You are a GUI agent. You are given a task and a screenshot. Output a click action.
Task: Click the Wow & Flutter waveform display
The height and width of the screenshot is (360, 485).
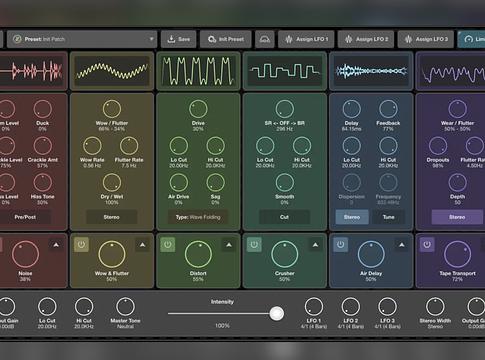coord(112,71)
